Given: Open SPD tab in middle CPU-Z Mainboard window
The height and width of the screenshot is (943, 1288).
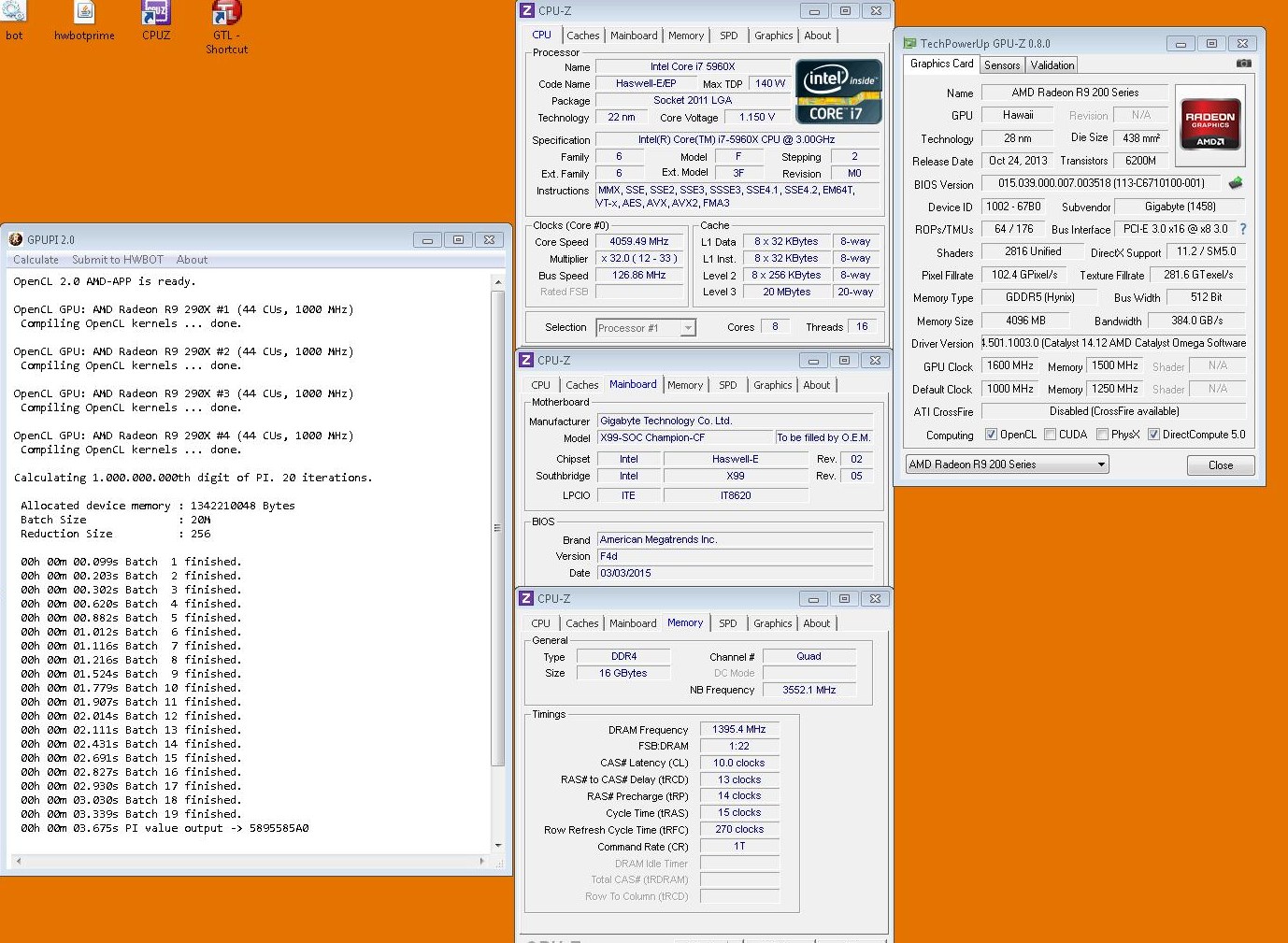Looking at the screenshot, I should 728,385.
